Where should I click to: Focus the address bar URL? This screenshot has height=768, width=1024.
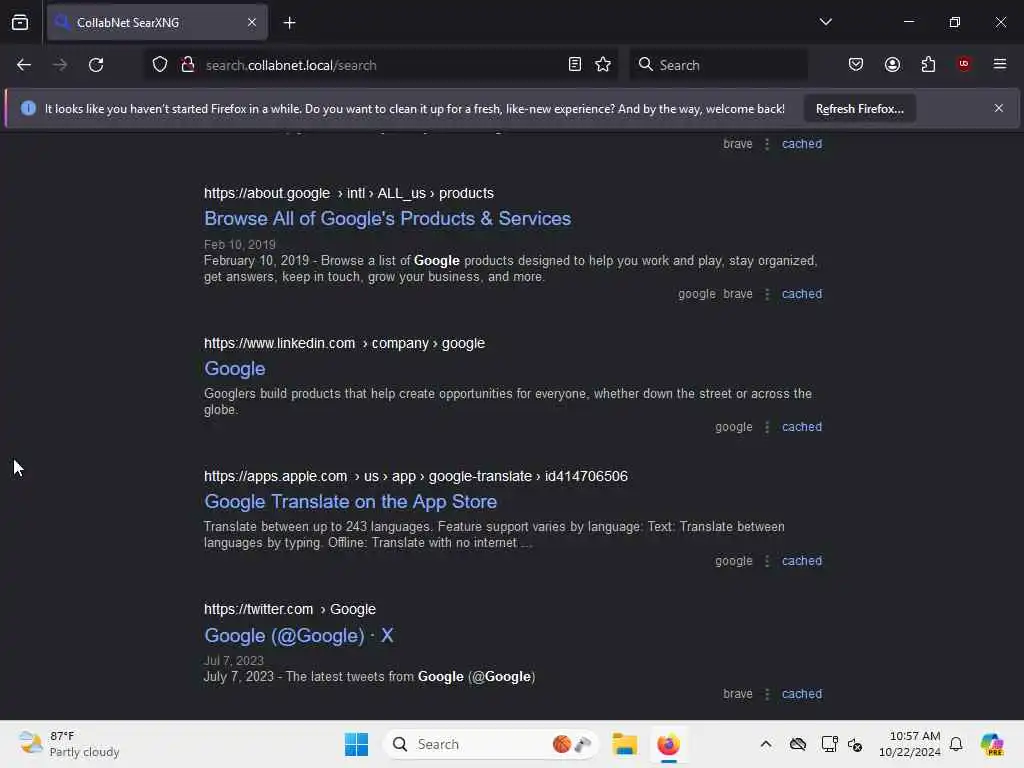click(x=382, y=65)
